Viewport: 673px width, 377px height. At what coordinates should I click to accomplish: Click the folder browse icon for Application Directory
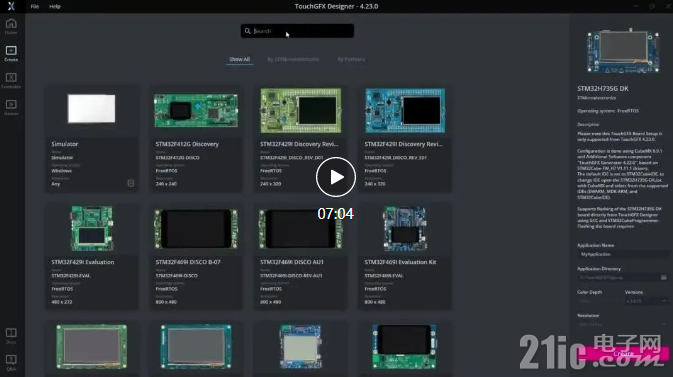click(x=664, y=278)
